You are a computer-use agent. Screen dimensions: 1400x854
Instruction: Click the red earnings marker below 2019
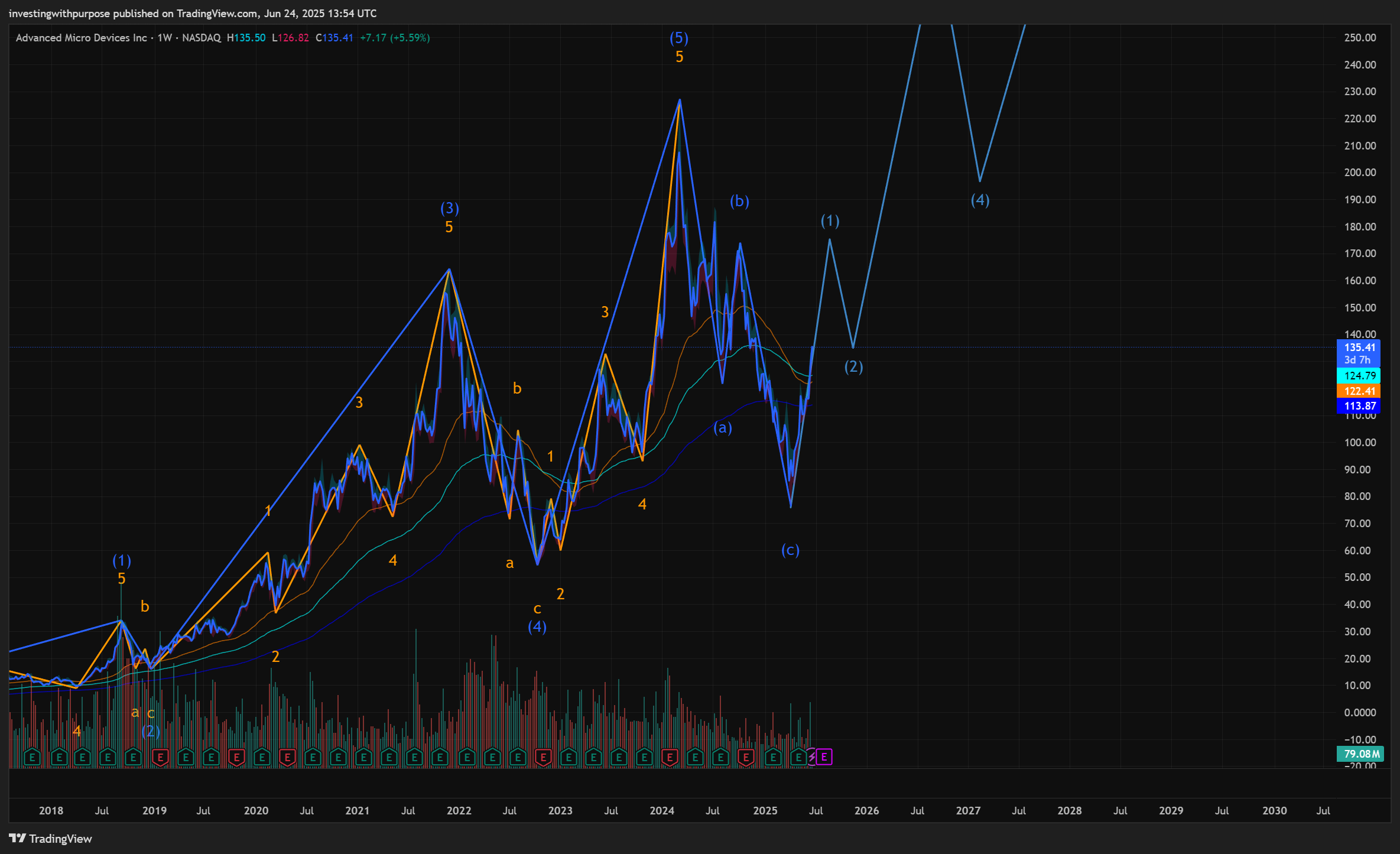click(x=160, y=756)
